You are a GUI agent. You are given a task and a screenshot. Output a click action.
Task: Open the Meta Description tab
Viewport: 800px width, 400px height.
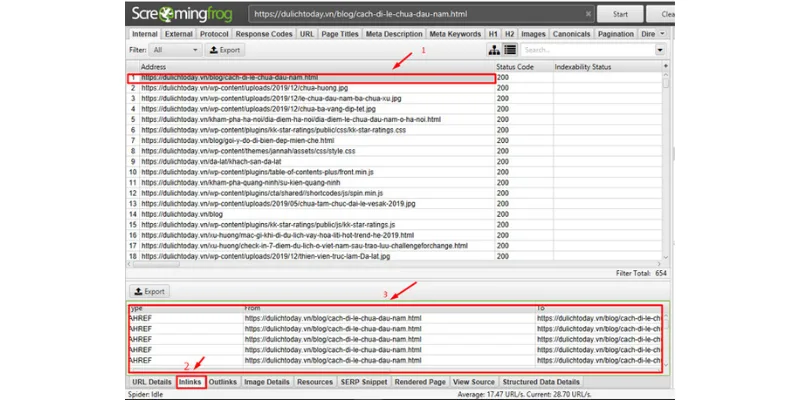click(x=394, y=34)
